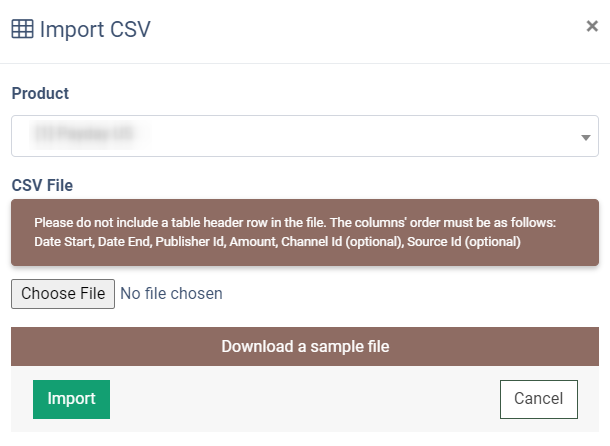Click the 'Please do not include' instruction line
This screenshot has width=610, height=446.
coord(295,223)
